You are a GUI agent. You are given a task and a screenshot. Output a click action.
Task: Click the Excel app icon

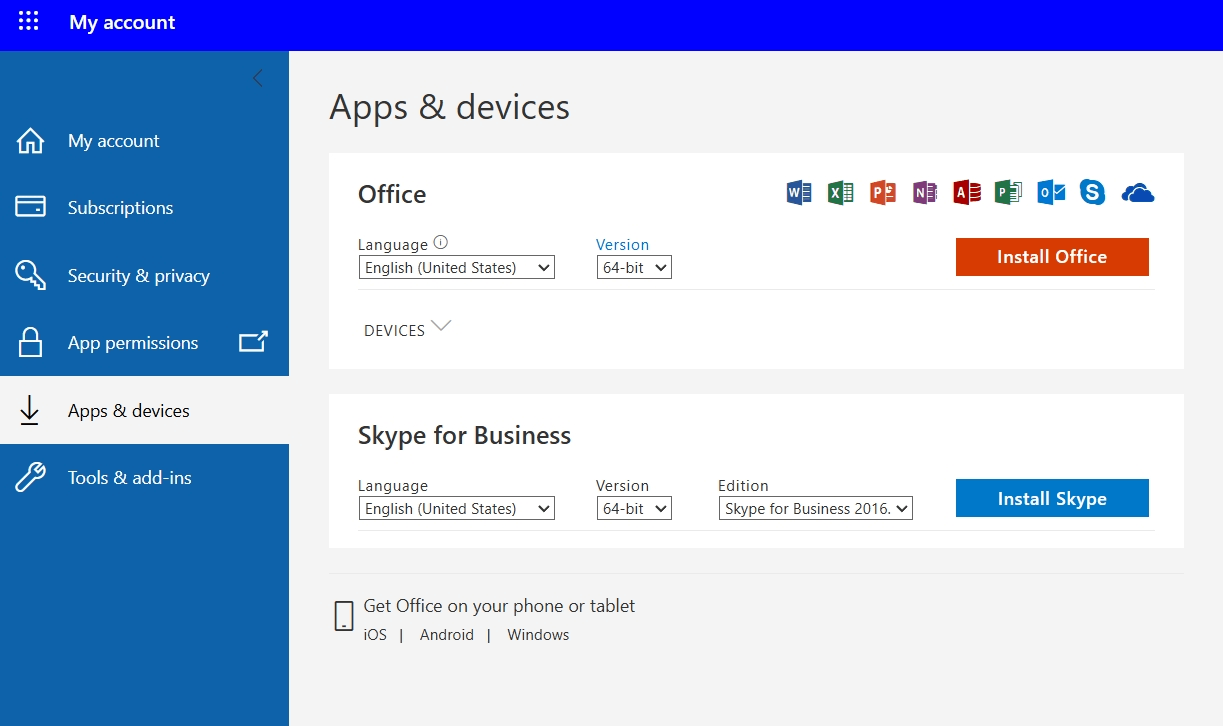(840, 192)
